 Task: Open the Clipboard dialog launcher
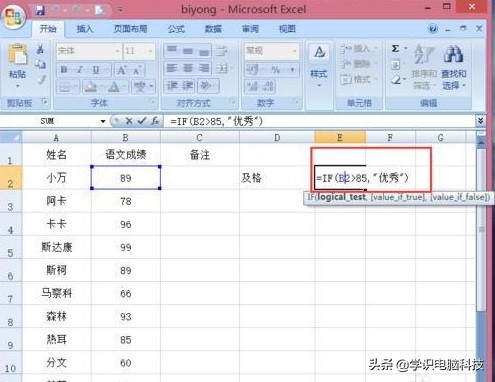point(45,101)
